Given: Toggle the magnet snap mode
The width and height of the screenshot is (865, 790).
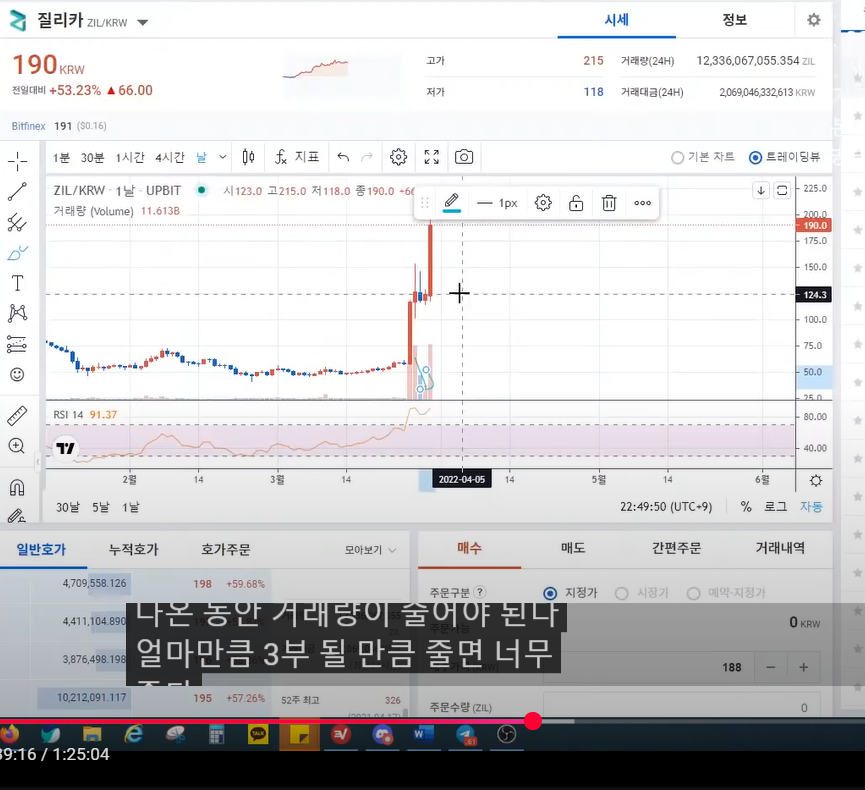Looking at the screenshot, I should 17,487.
